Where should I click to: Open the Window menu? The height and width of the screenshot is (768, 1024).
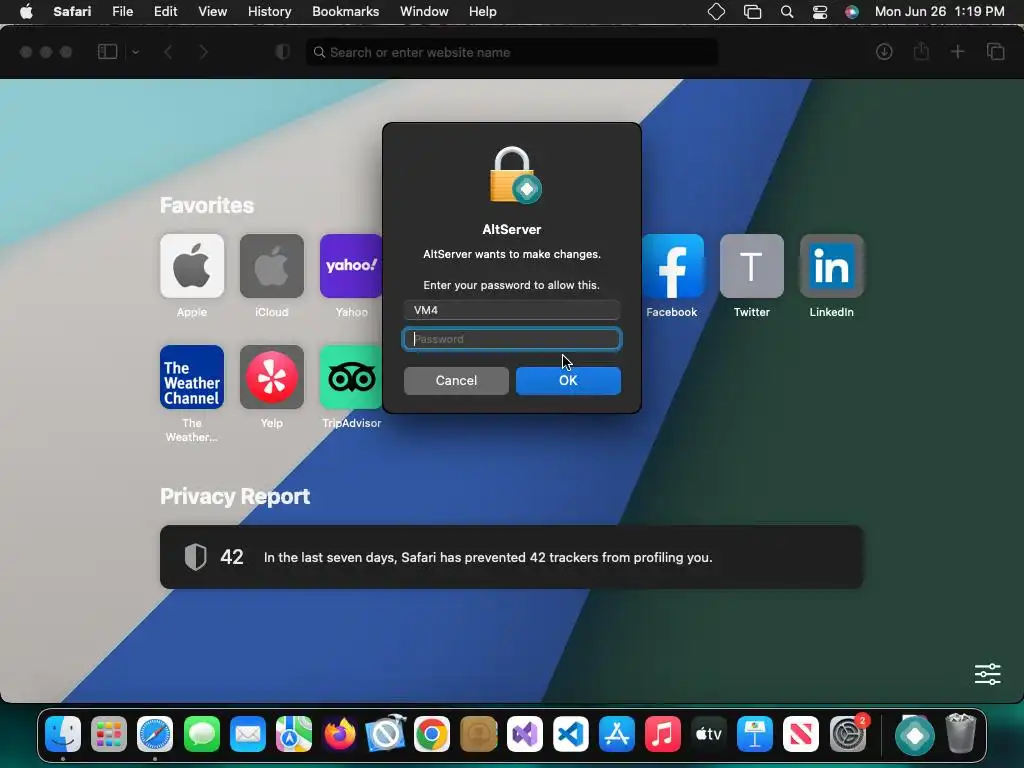pos(424,12)
